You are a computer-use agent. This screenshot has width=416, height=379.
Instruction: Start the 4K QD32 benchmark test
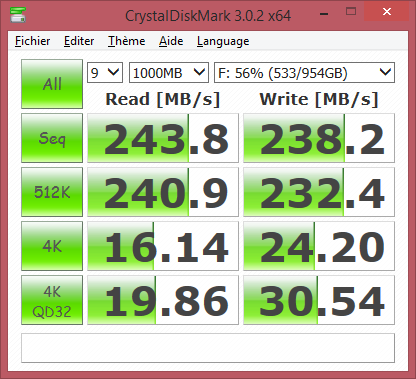click(x=52, y=300)
